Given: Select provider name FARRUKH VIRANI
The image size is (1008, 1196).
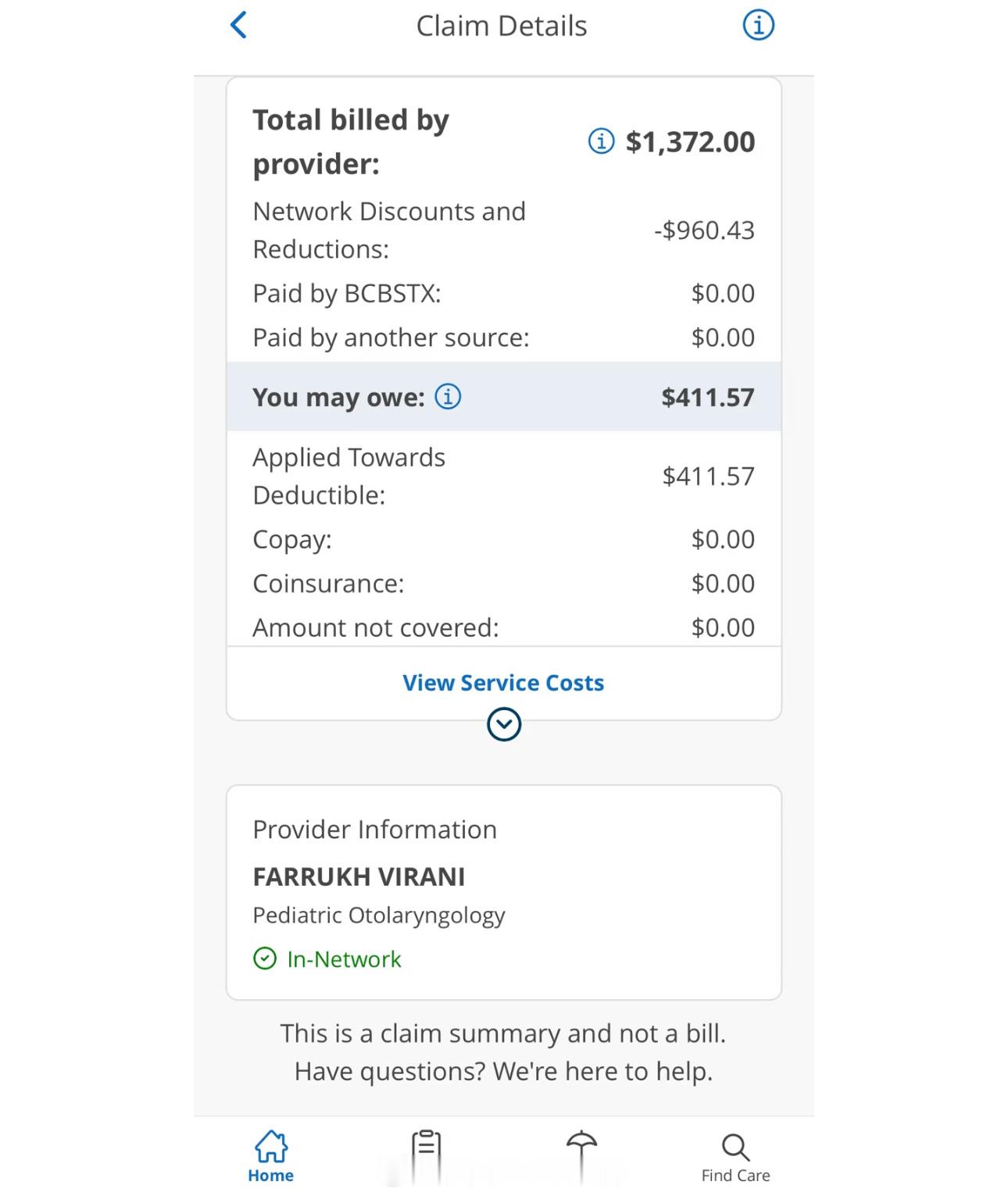Looking at the screenshot, I should [359, 876].
